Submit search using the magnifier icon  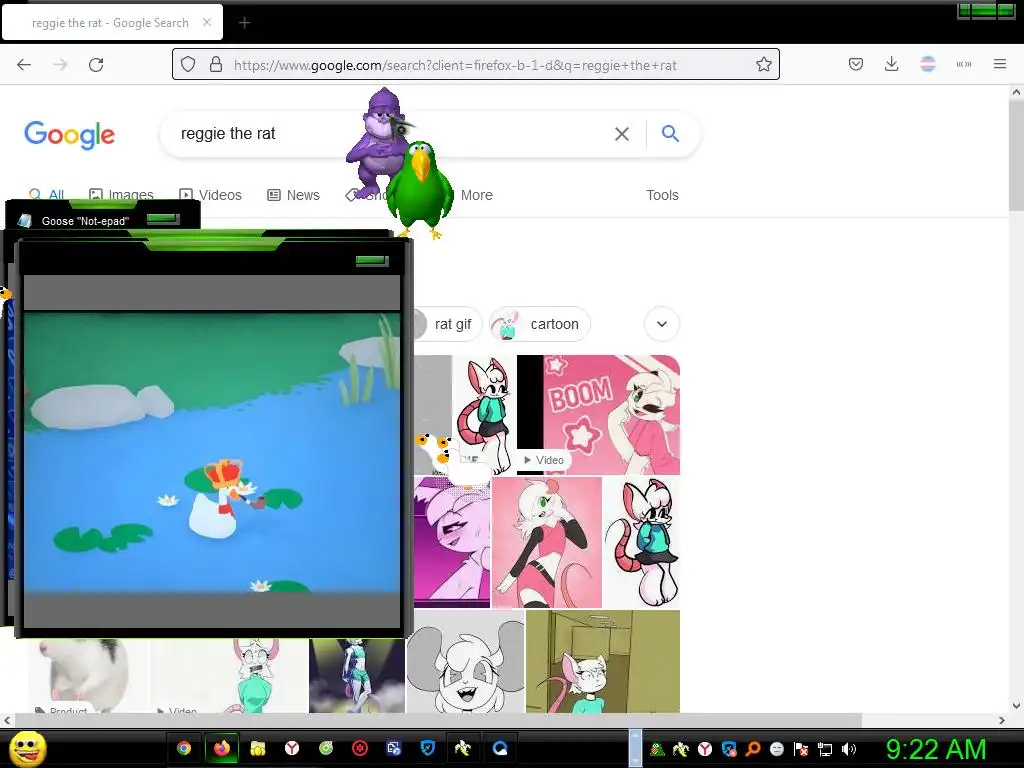click(670, 133)
